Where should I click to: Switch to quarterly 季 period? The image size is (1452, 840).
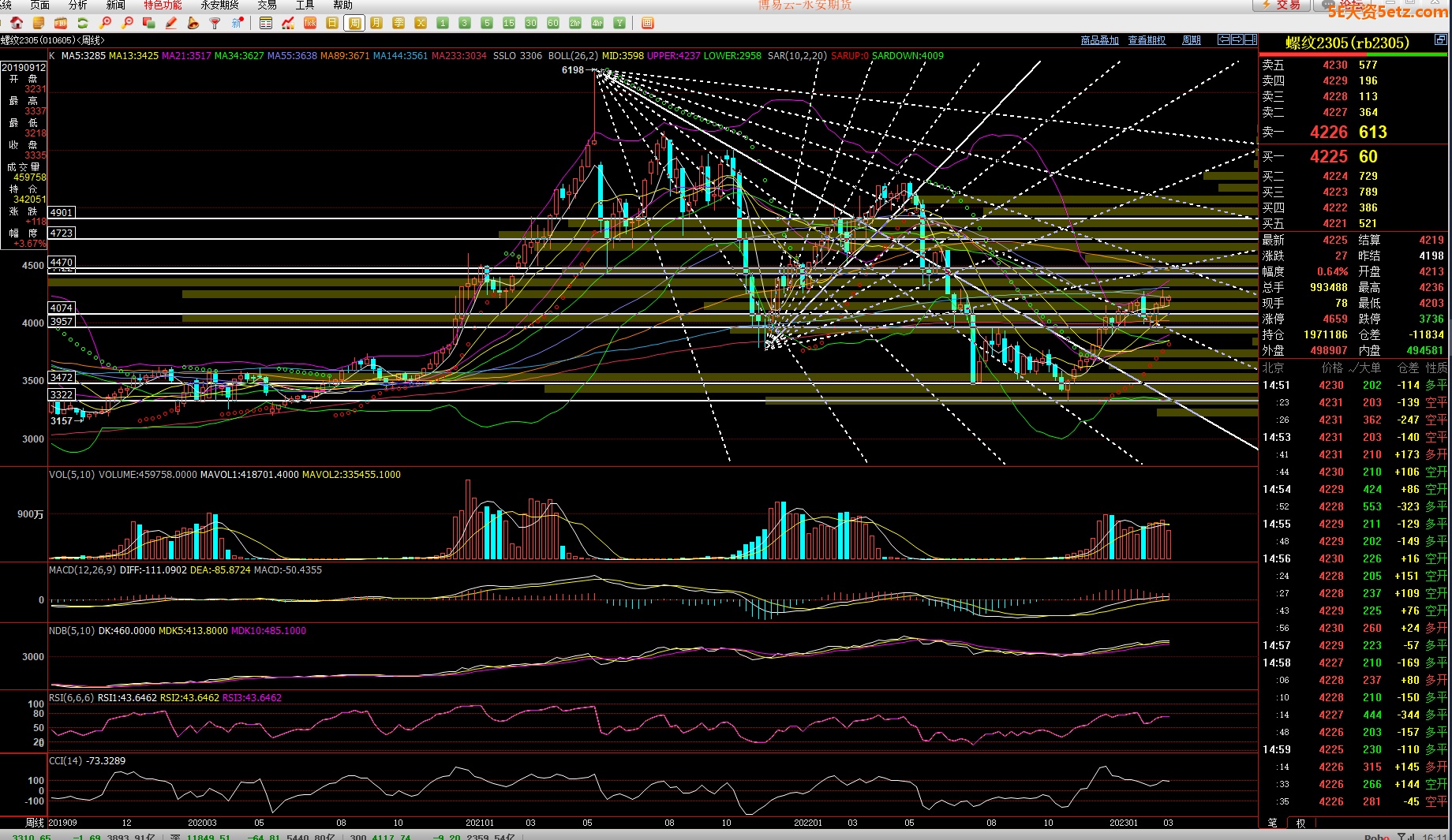(399, 23)
